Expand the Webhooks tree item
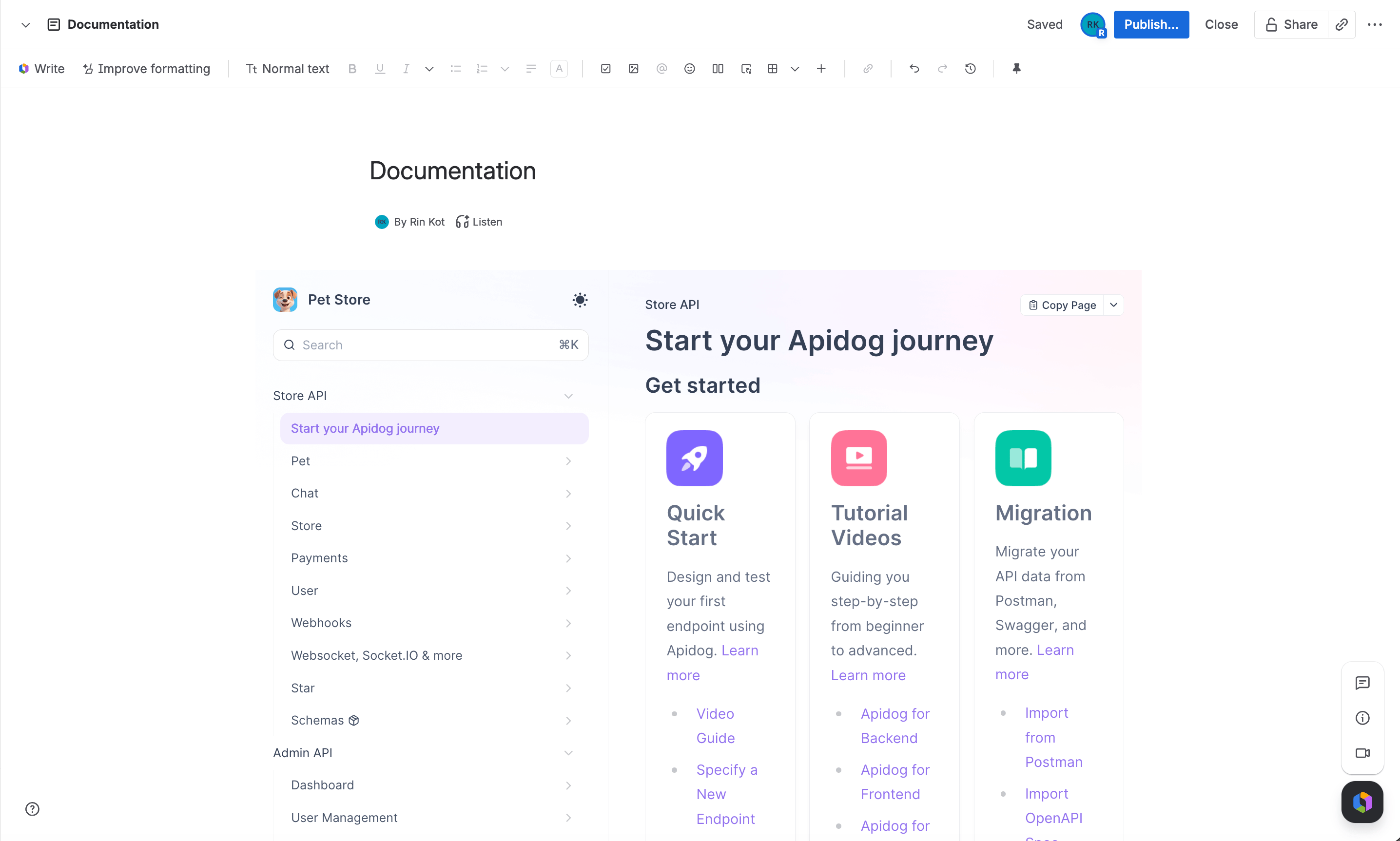1400x841 pixels. pyautogui.click(x=568, y=623)
